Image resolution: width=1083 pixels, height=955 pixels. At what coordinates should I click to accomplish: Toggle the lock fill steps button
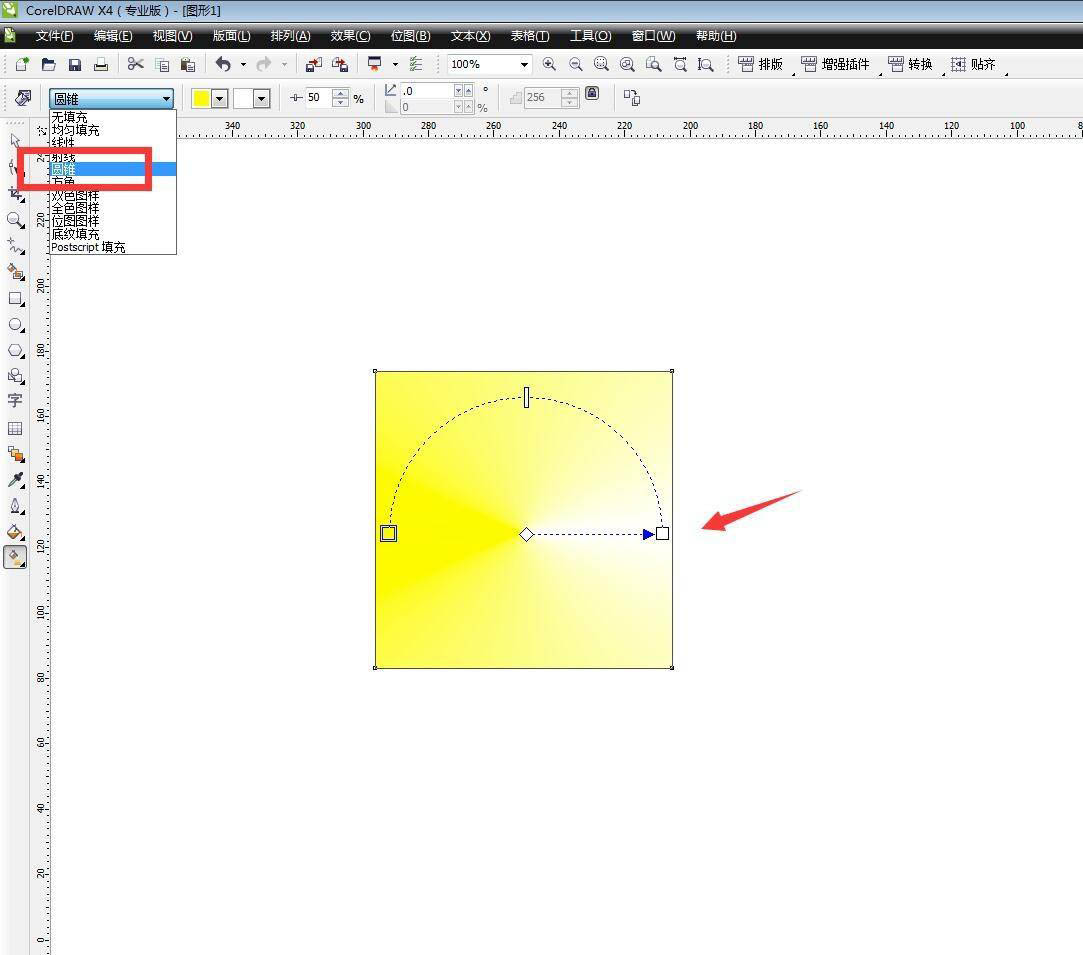pyautogui.click(x=592, y=94)
